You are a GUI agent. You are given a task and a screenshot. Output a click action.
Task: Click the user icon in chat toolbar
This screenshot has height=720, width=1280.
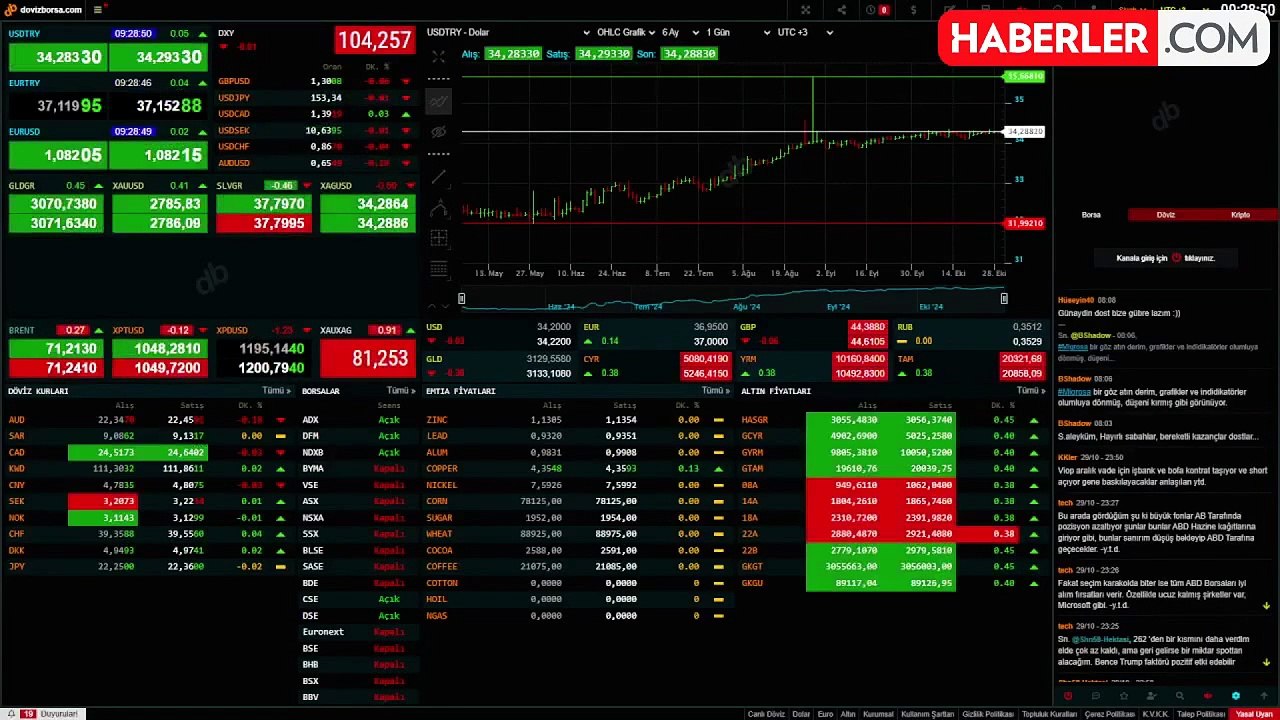coord(1152,696)
